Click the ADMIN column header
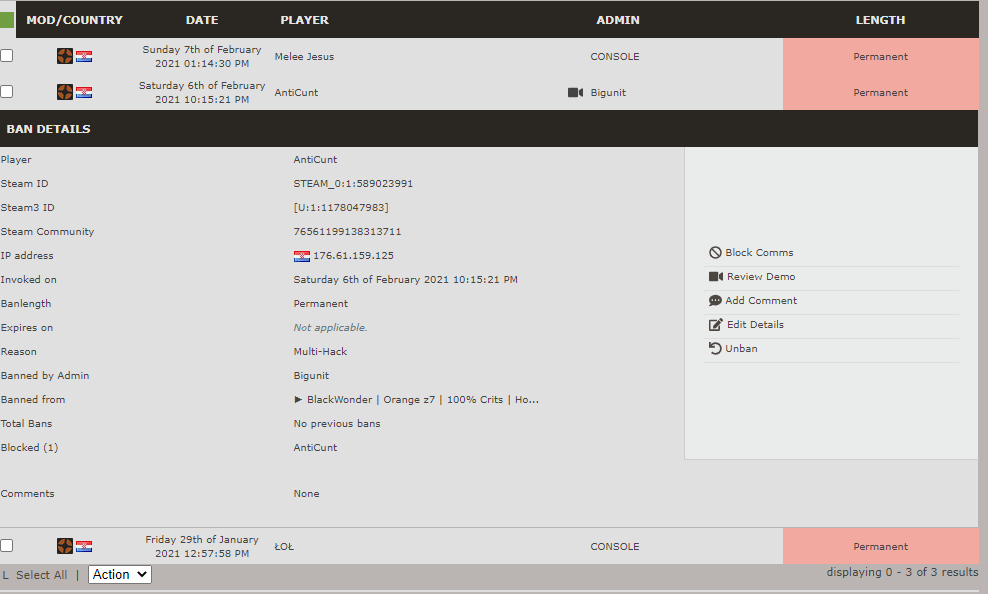988x594 pixels. point(618,20)
